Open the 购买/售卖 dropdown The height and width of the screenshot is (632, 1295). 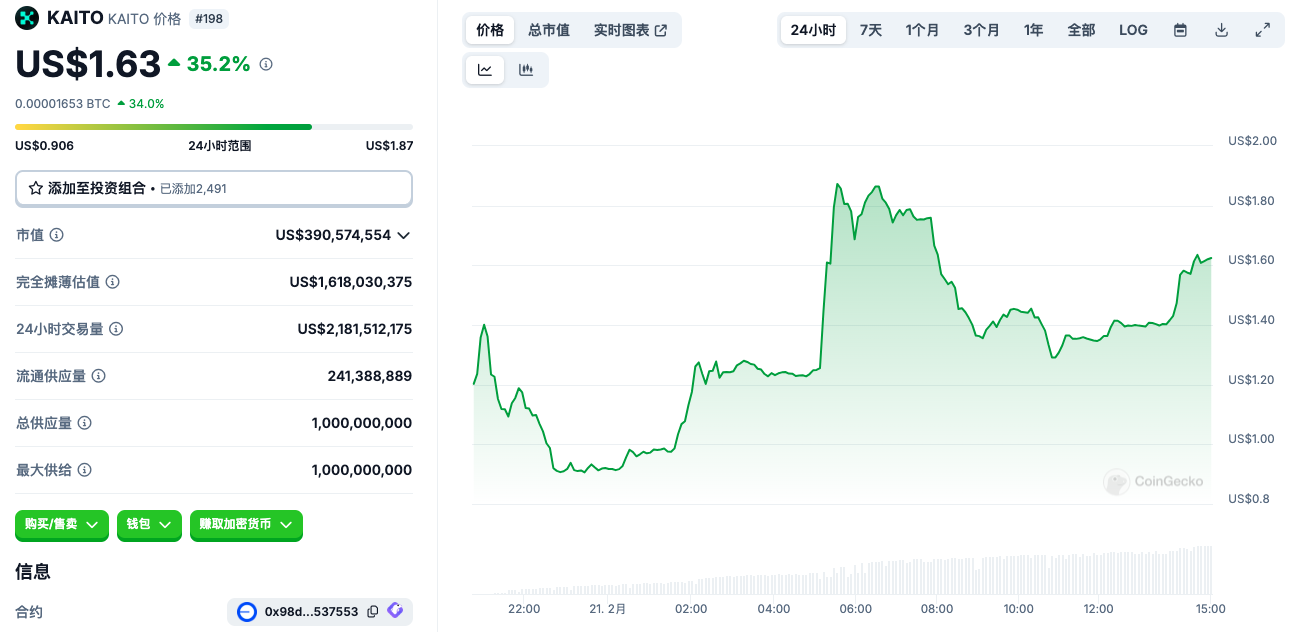click(x=61, y=524)
